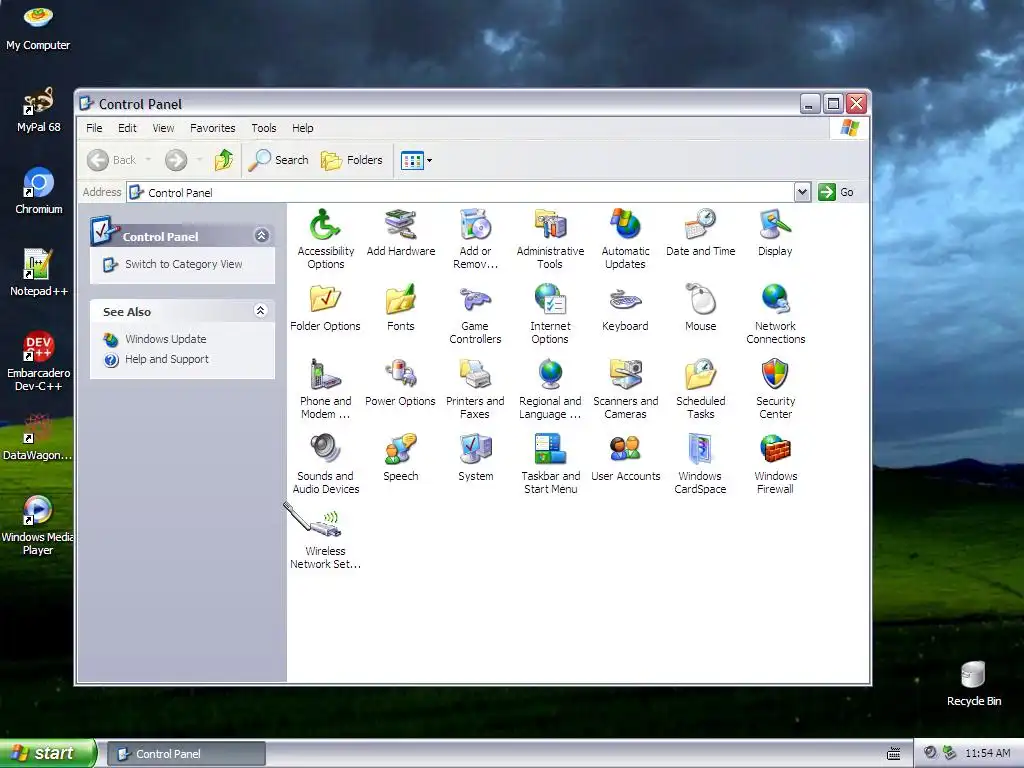The image size is (1024, 768).
Task: Select Windows CardSpace icon
Action: [x=700, y=464]
